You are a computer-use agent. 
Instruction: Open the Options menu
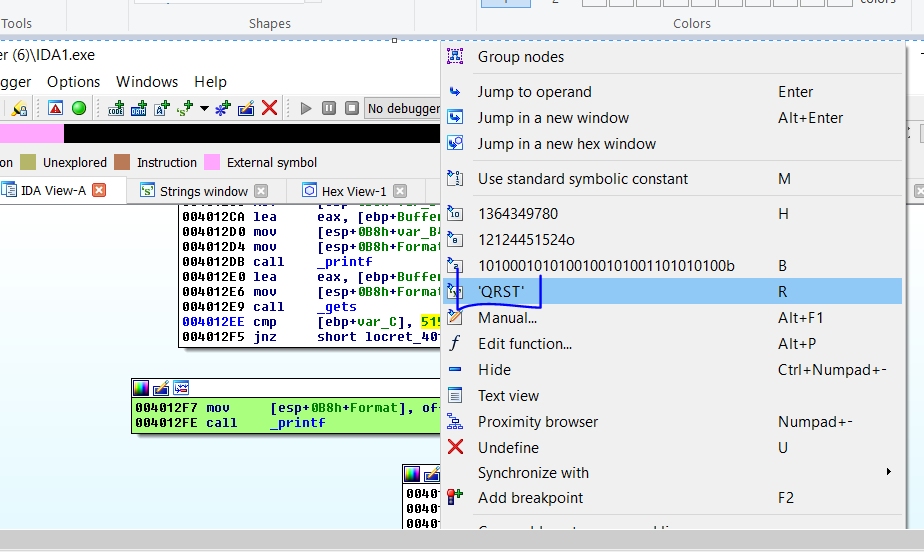tap(73, 82)
